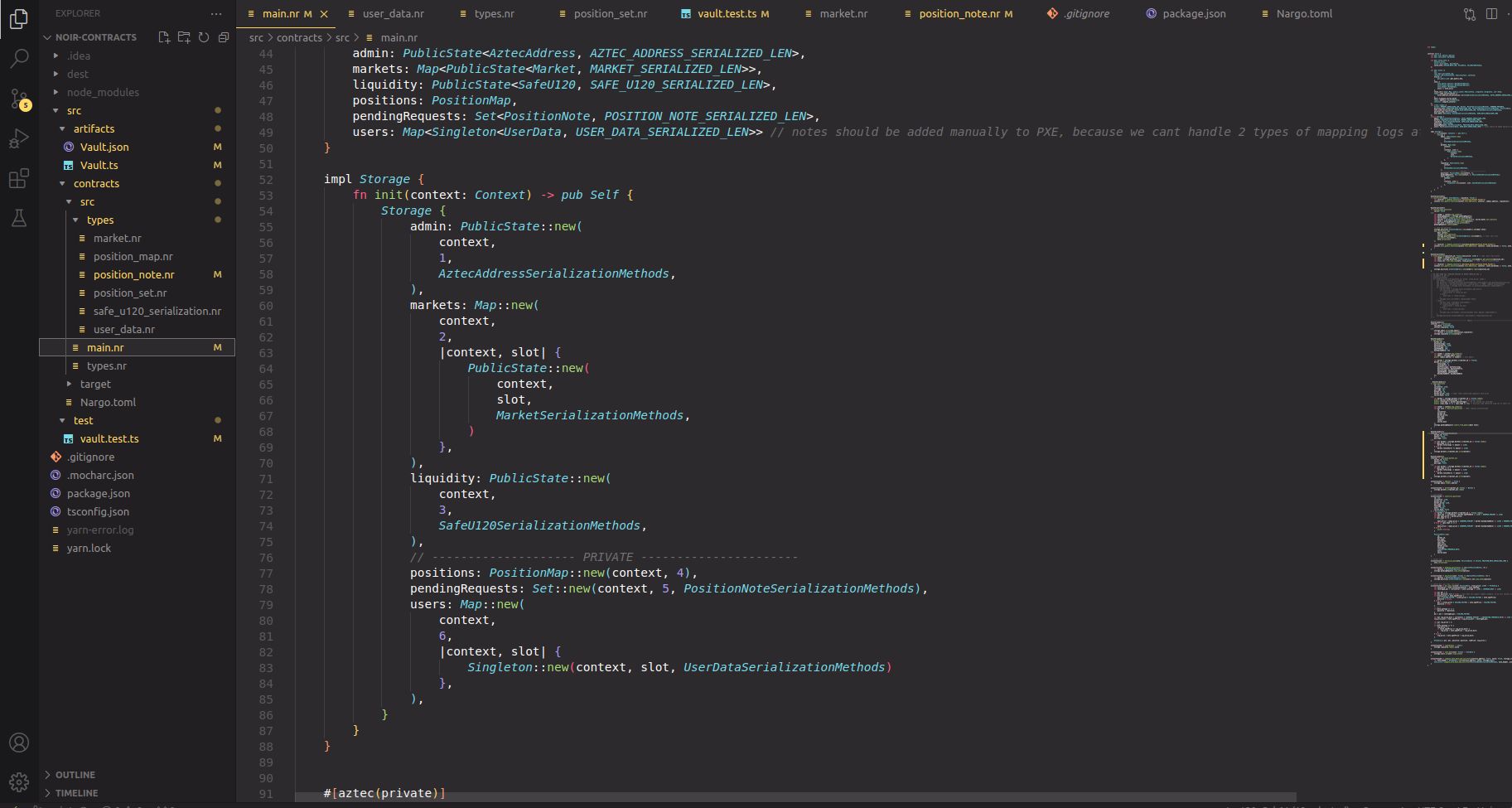Open market.nr in the explorer

pyautogui.click(x=117, y=238)
